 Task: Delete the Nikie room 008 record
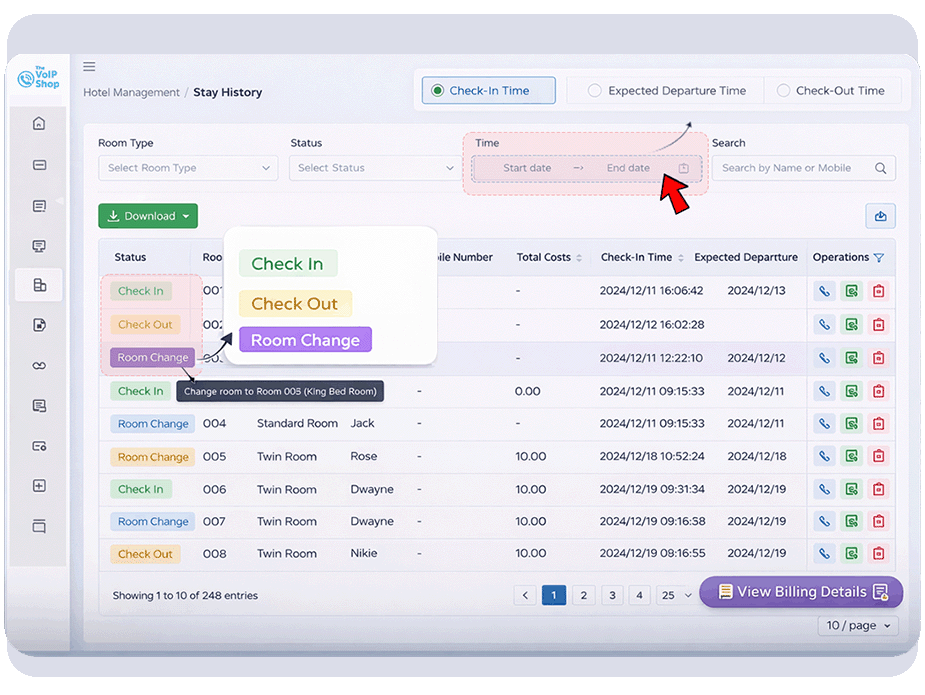click(878, 553)
